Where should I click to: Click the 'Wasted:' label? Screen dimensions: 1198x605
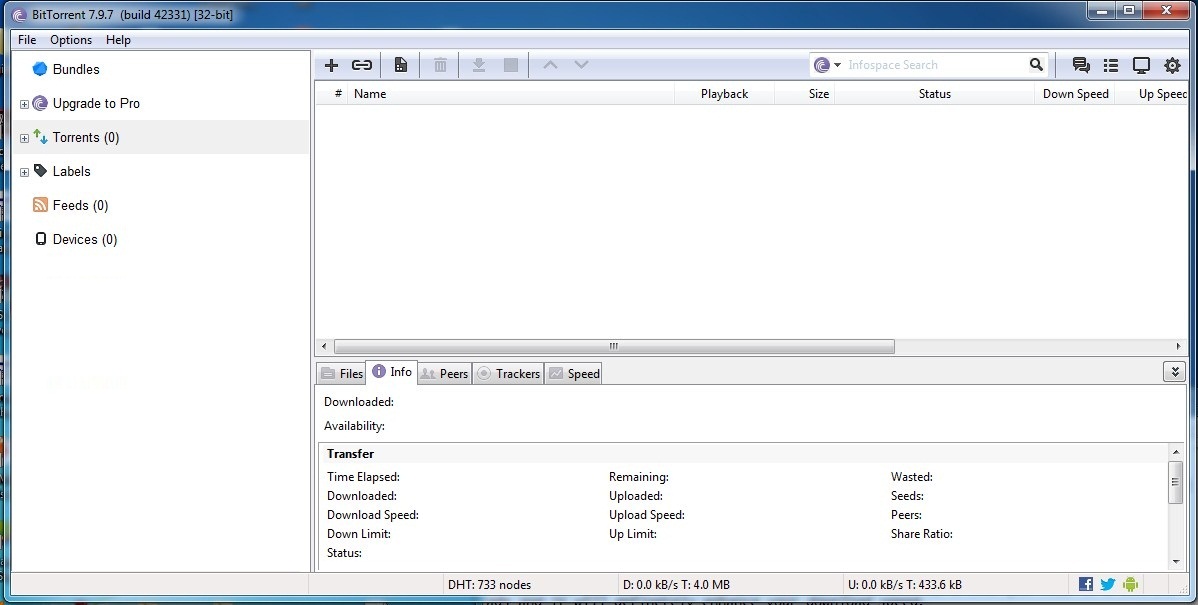click(911, 477)
